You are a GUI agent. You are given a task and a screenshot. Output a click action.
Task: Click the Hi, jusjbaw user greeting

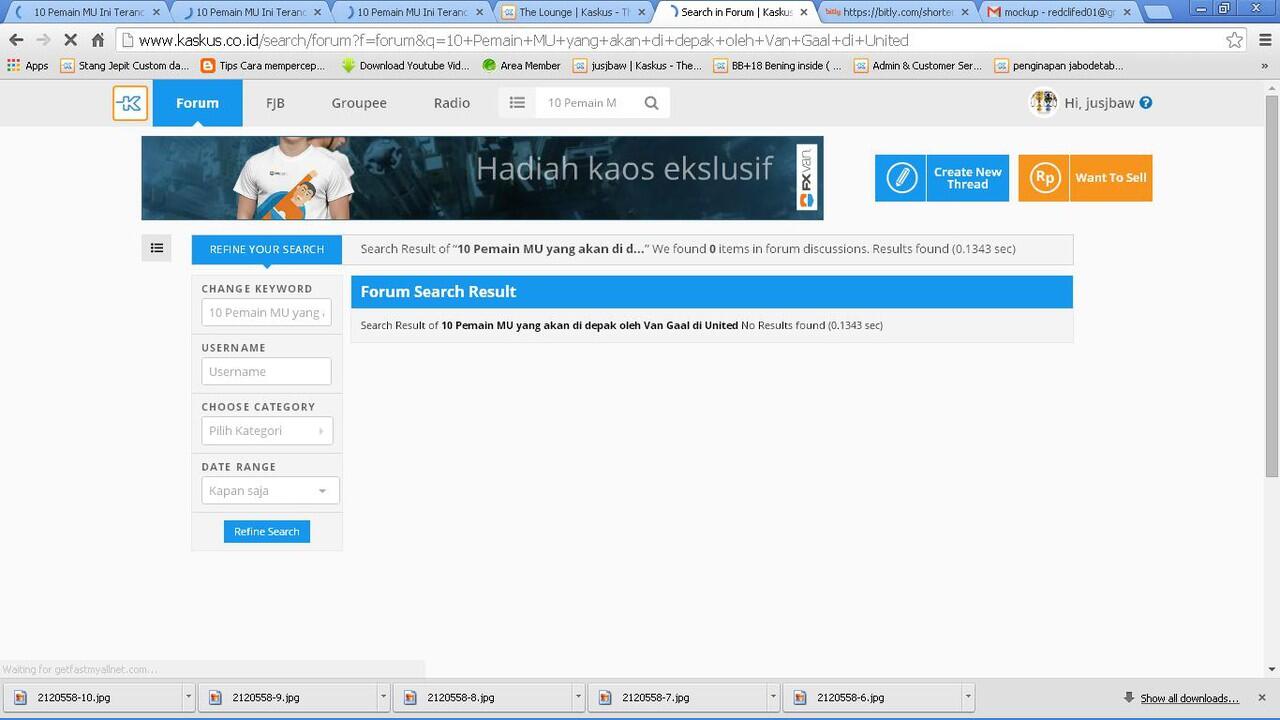tap(1100, 103)
